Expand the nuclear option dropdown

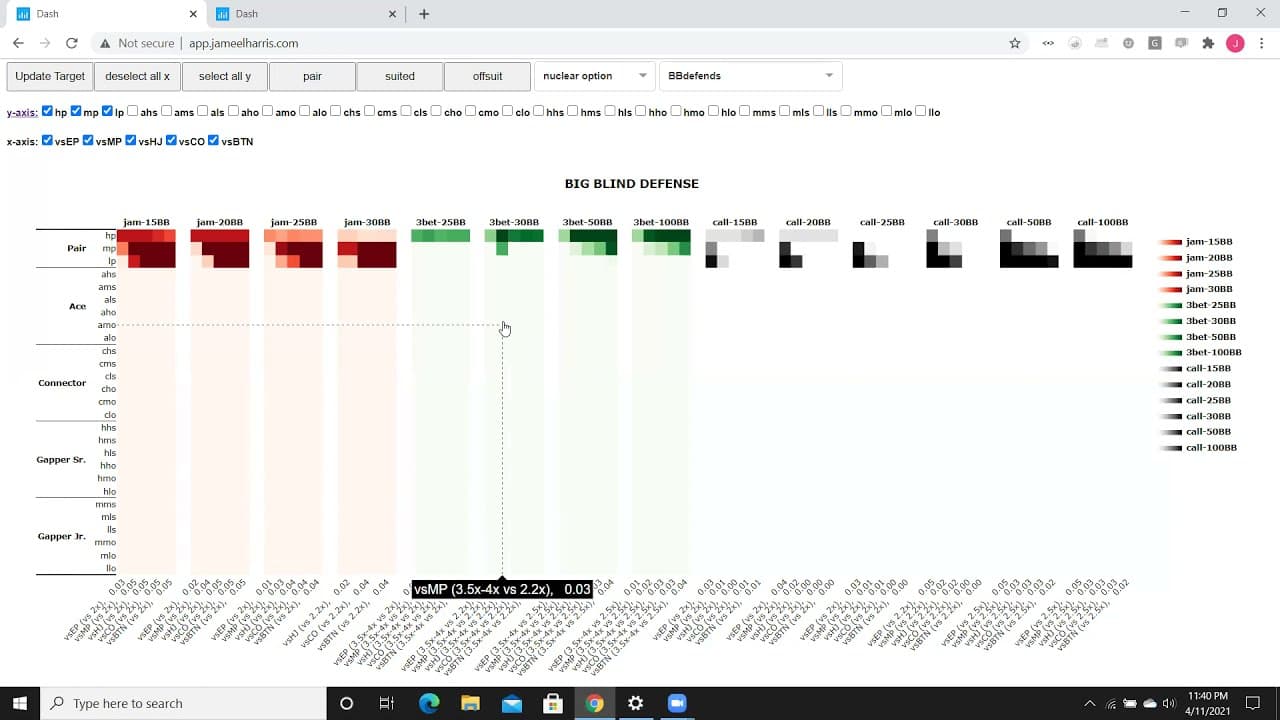click(x=594, y=76)
